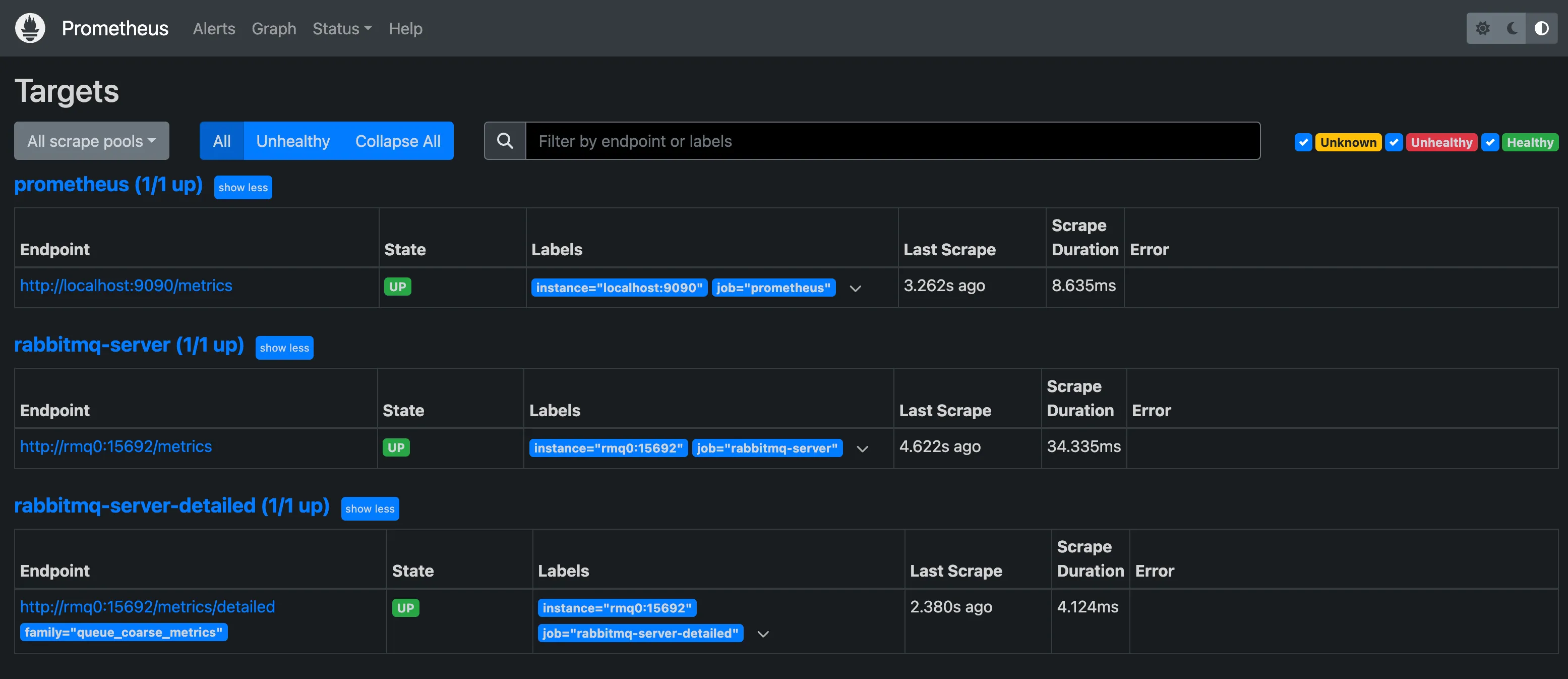The height and width of the screenshot is (679, 1568).
Task: Click the instance="localhost:9090" label
Action: pos(619,288)
